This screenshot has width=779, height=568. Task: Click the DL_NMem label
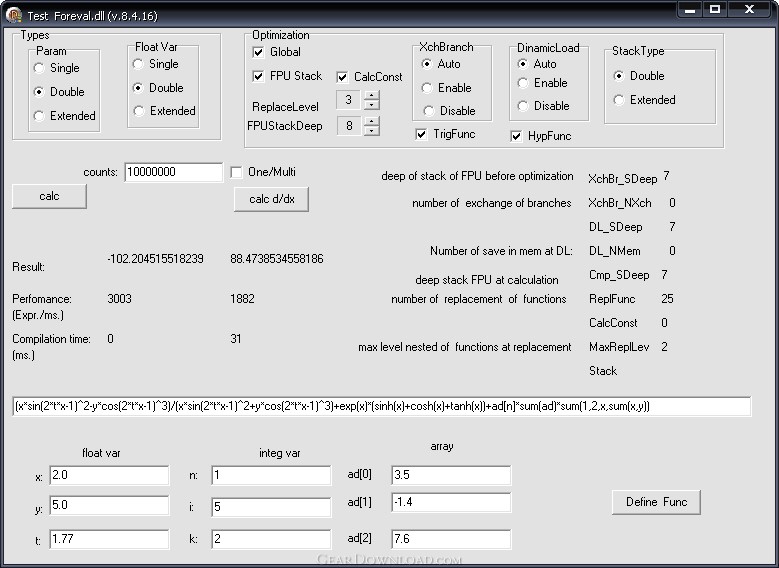(x=615, y=251)
